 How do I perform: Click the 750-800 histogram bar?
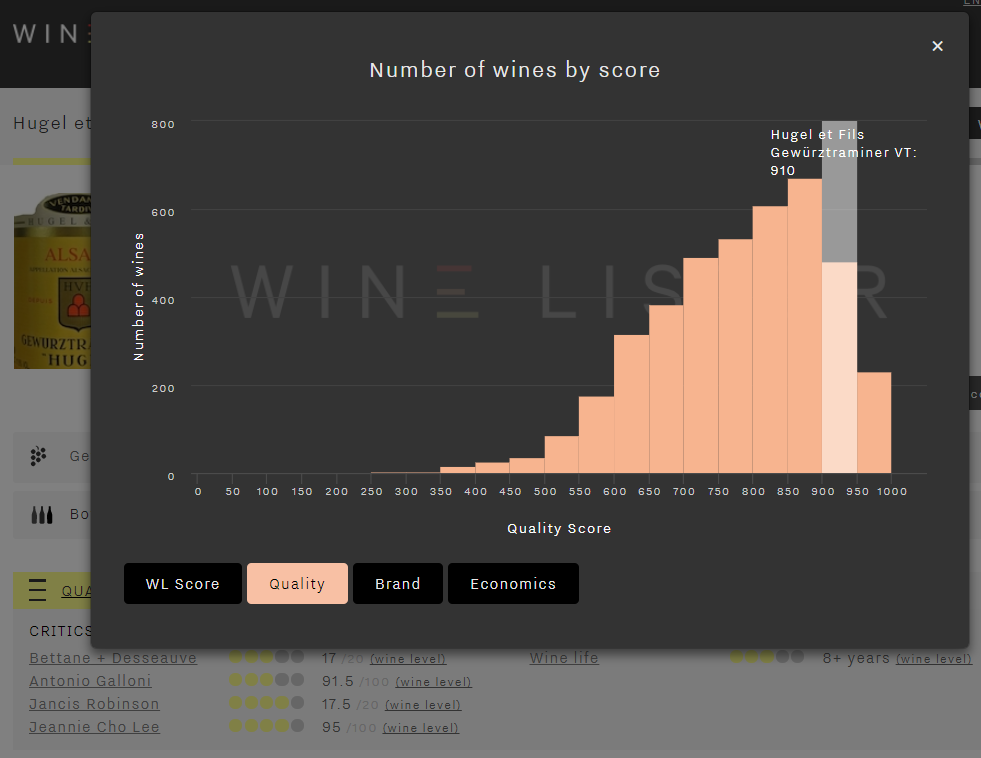[x=735, y=356]
